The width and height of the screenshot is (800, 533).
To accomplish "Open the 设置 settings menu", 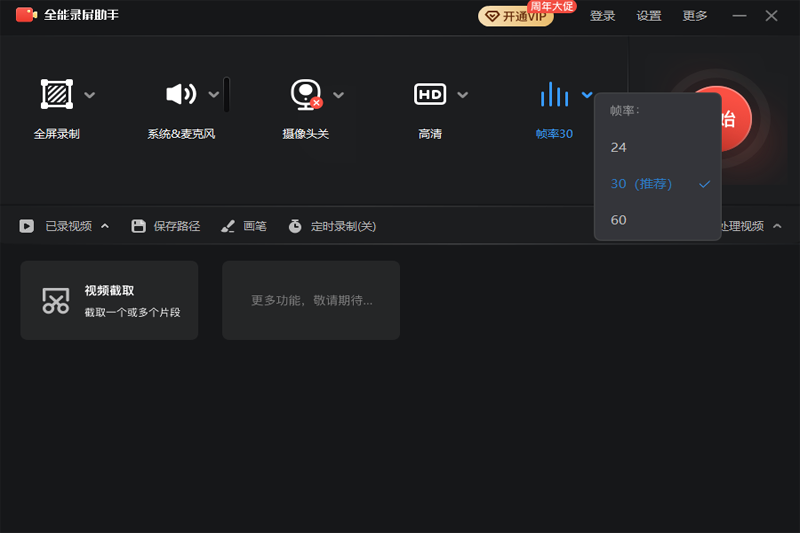I will coord(649,16).
